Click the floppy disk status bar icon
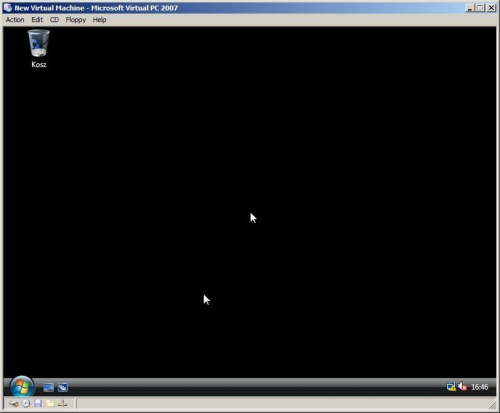 38,404
